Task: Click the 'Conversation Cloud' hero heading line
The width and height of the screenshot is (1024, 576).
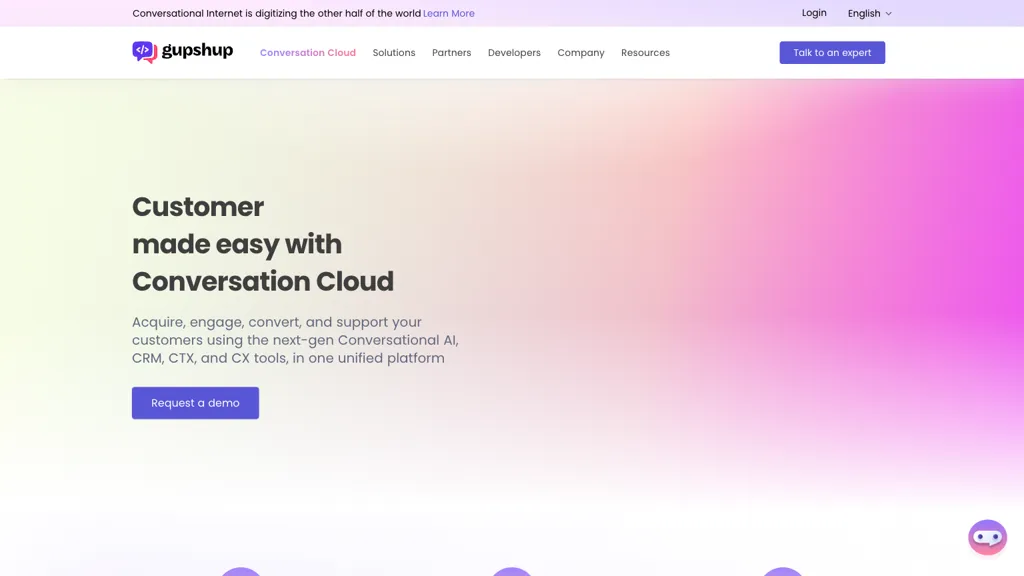Action: (263, 281)
